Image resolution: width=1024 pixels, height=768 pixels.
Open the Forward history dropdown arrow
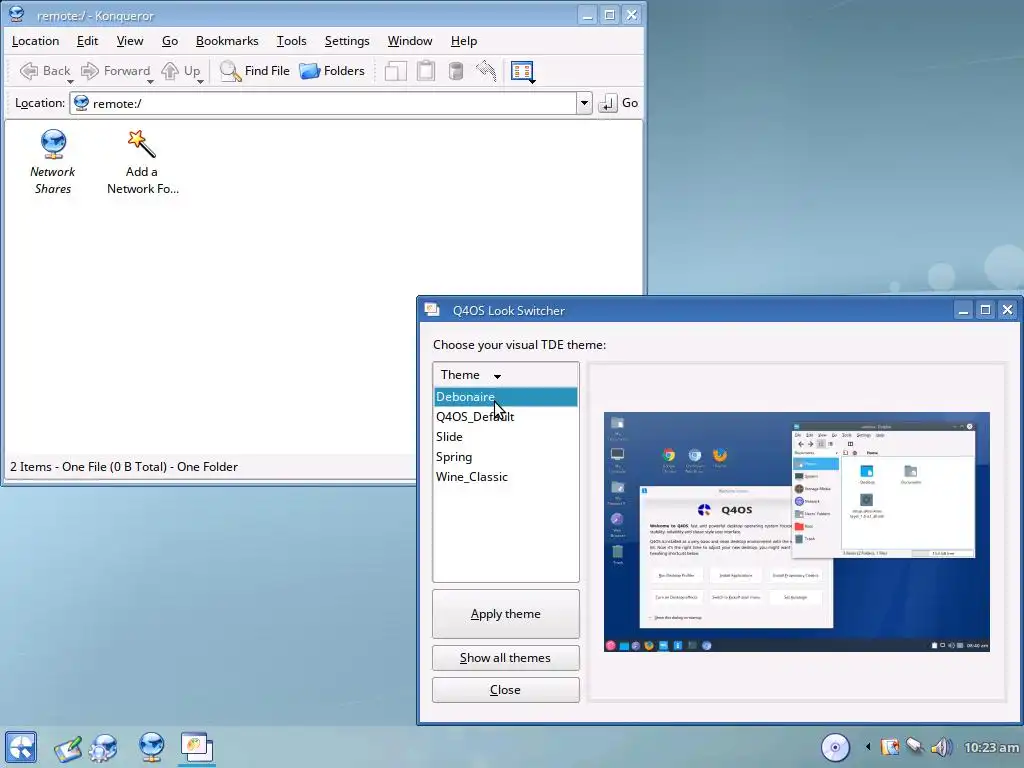[150, 82]
